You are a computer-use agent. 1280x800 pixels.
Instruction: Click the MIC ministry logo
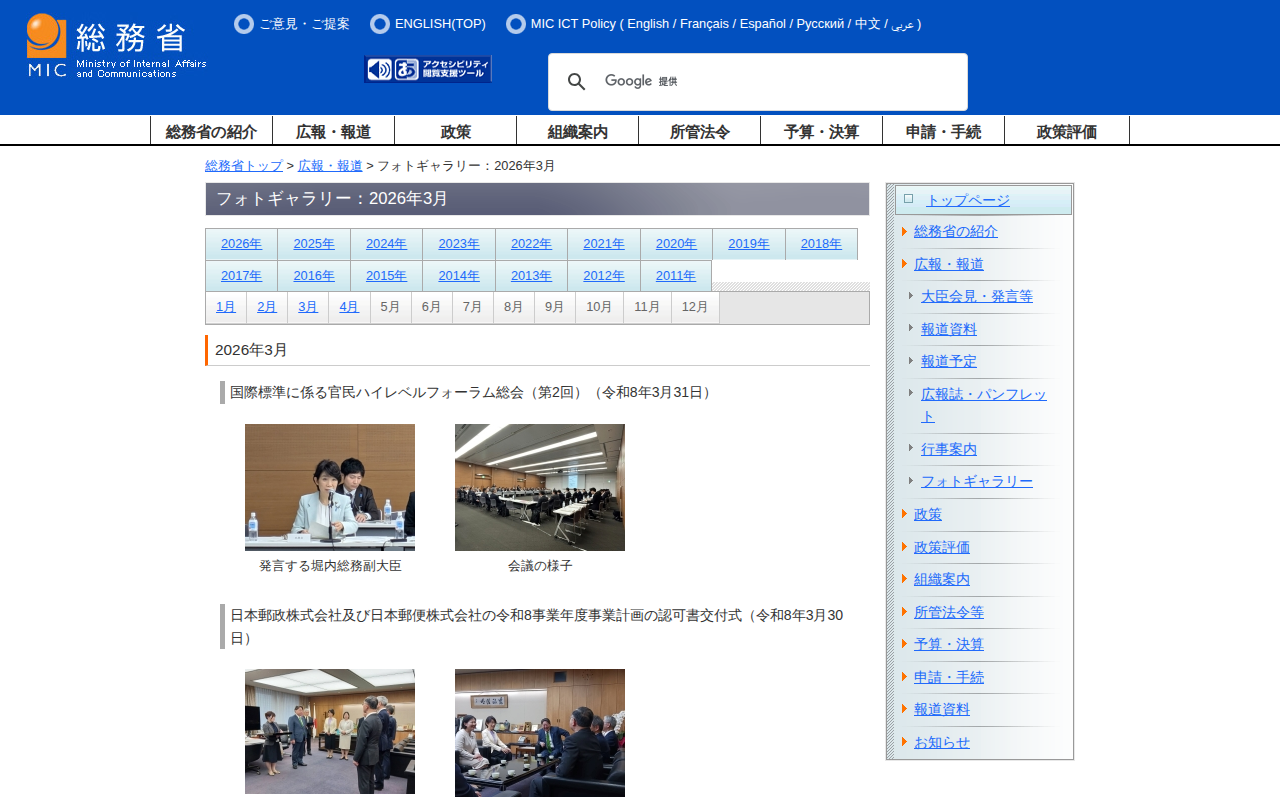point(116,46)
